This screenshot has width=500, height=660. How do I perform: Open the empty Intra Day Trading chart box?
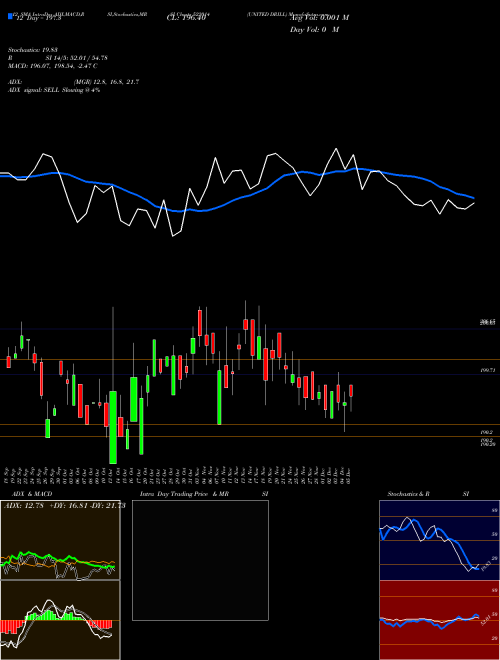coord(200,560)
